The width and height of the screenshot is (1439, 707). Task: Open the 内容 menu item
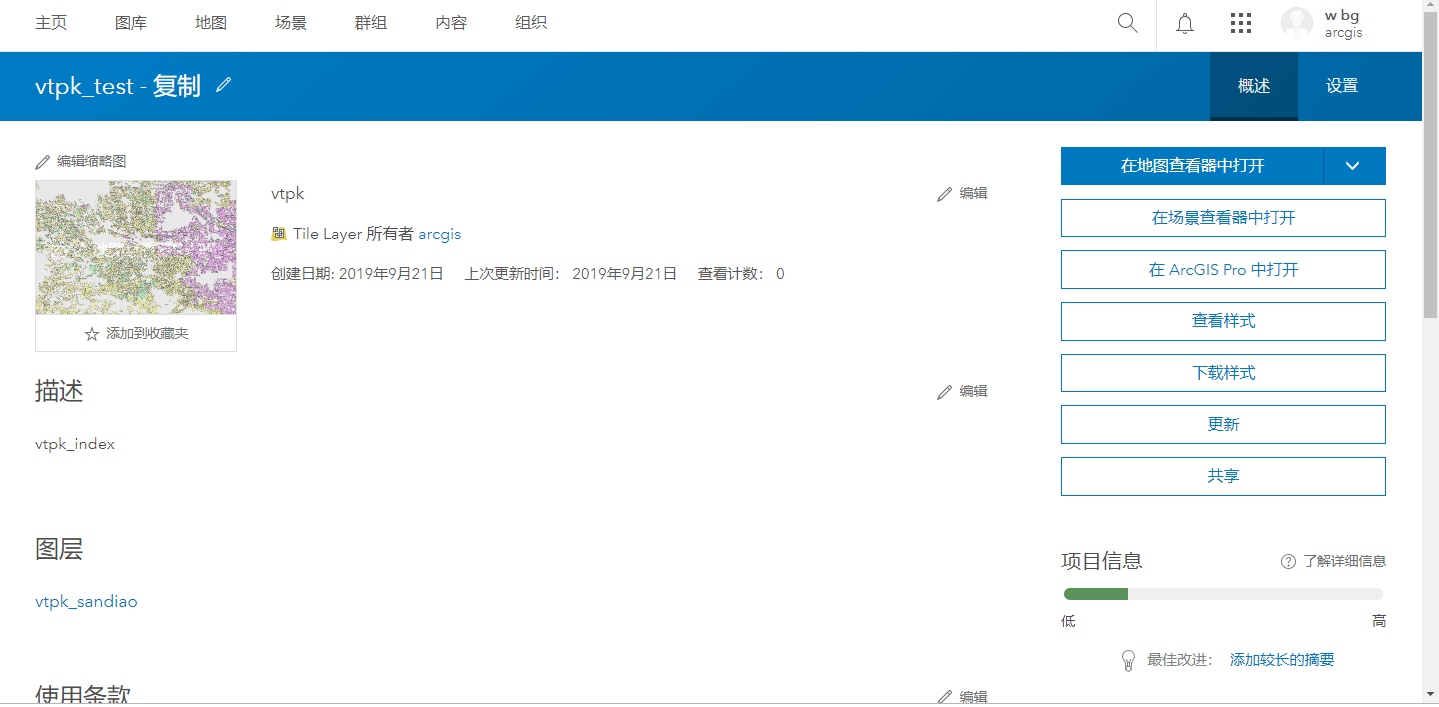pos(451,23)
